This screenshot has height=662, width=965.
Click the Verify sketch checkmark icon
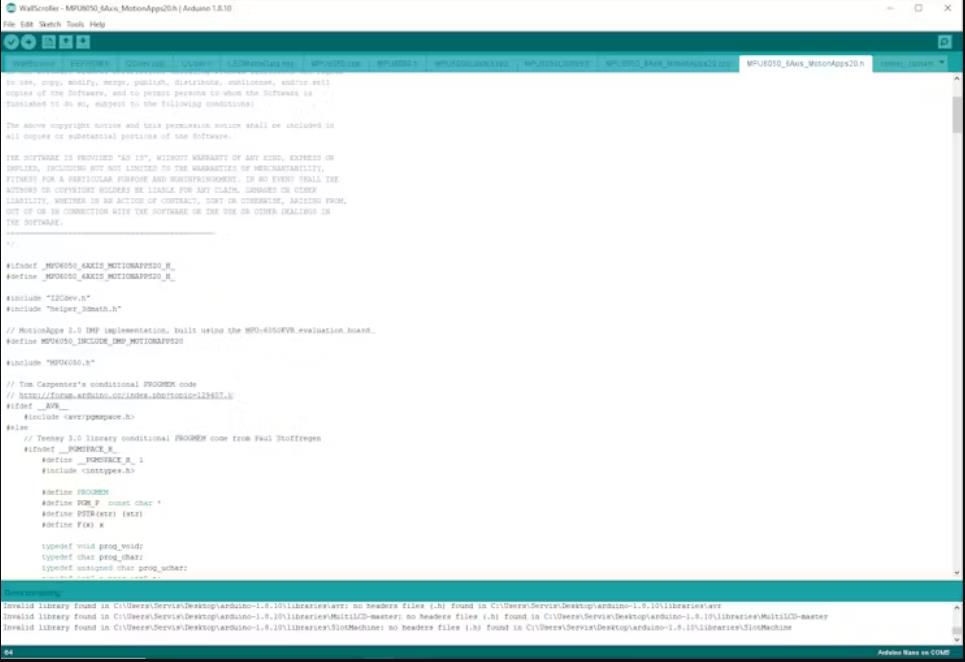pos(12,42)
